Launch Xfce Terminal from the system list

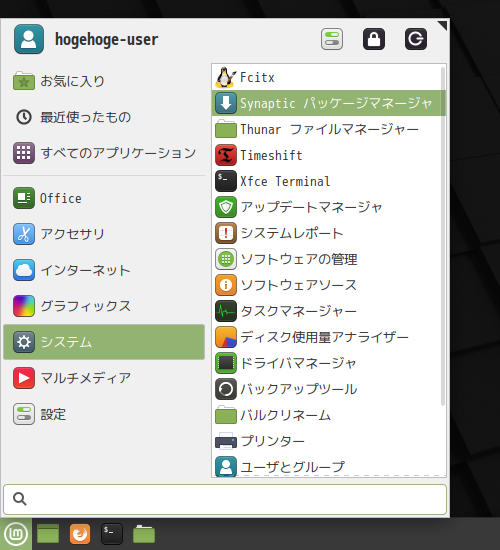coord(328,181)
